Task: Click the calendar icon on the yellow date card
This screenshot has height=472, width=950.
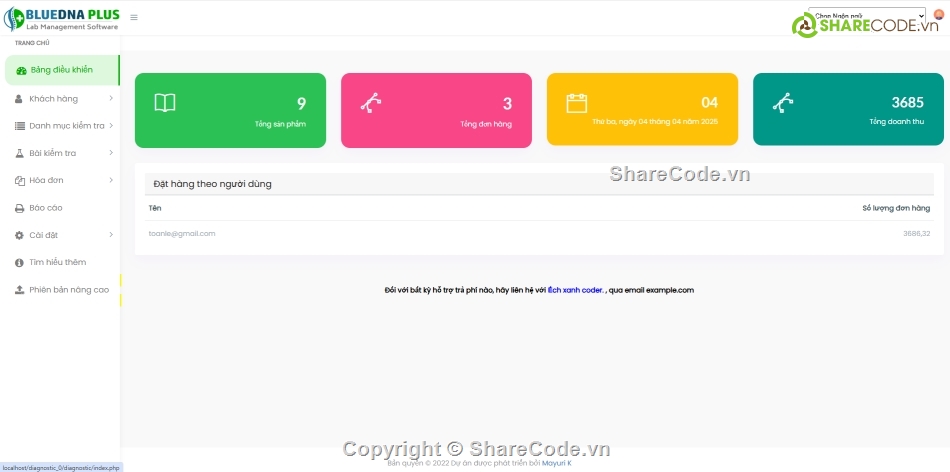Action: pyautogui.click(x=576, y=102)
